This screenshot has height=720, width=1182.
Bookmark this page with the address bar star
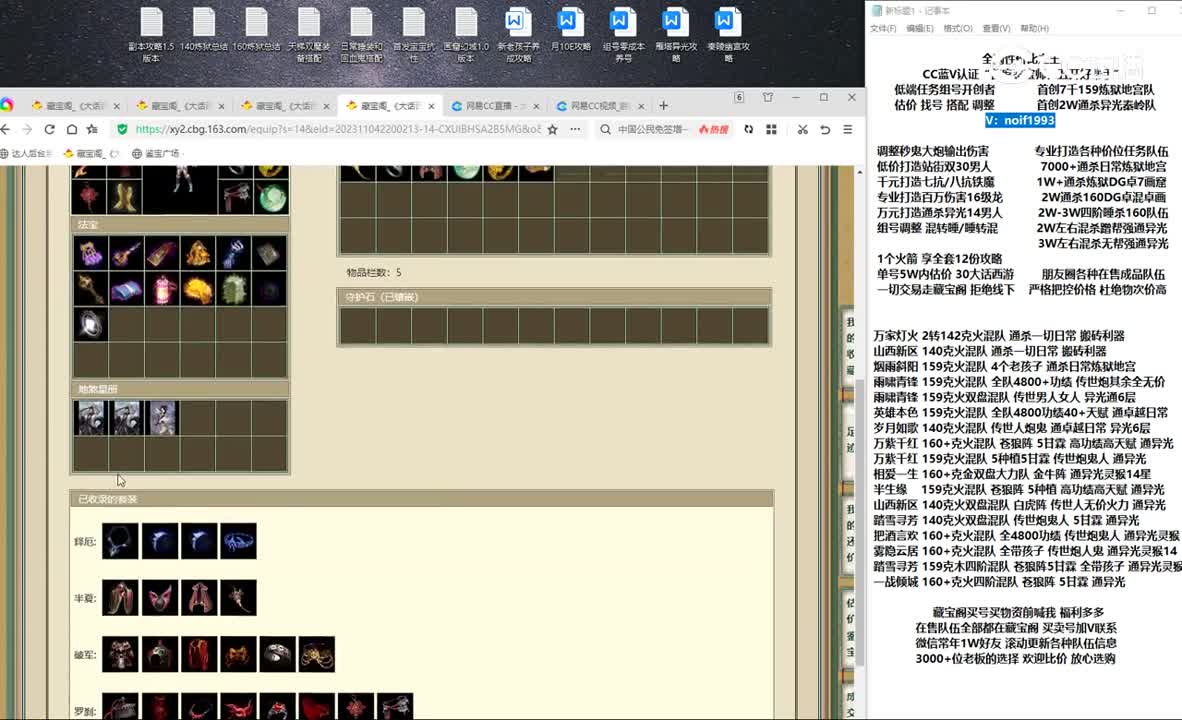point(553,130)
